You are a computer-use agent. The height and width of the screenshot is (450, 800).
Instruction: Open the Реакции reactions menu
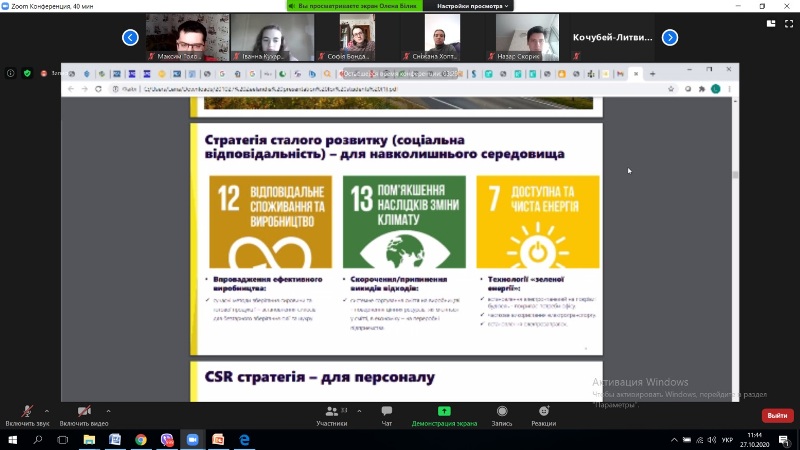(x=543, y=415)
